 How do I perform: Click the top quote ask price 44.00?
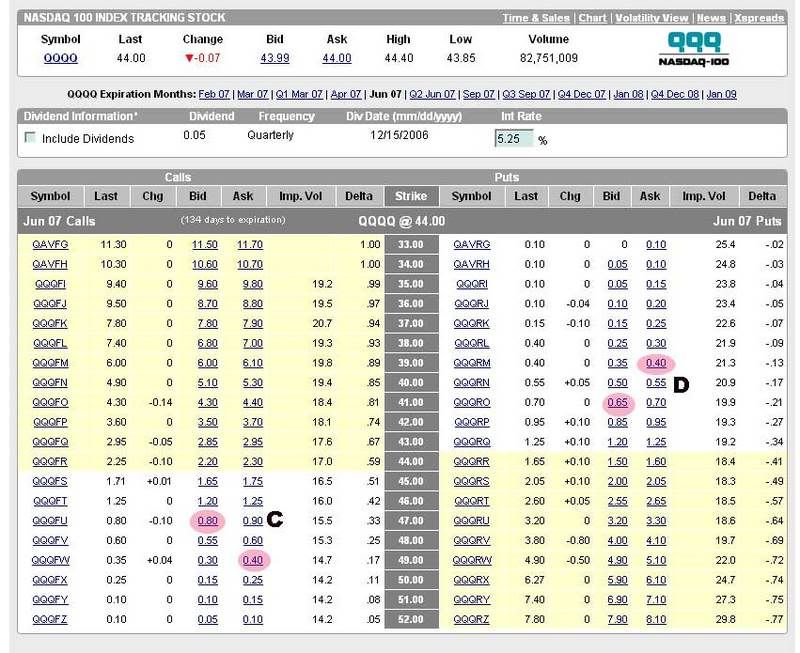[337, 58]
